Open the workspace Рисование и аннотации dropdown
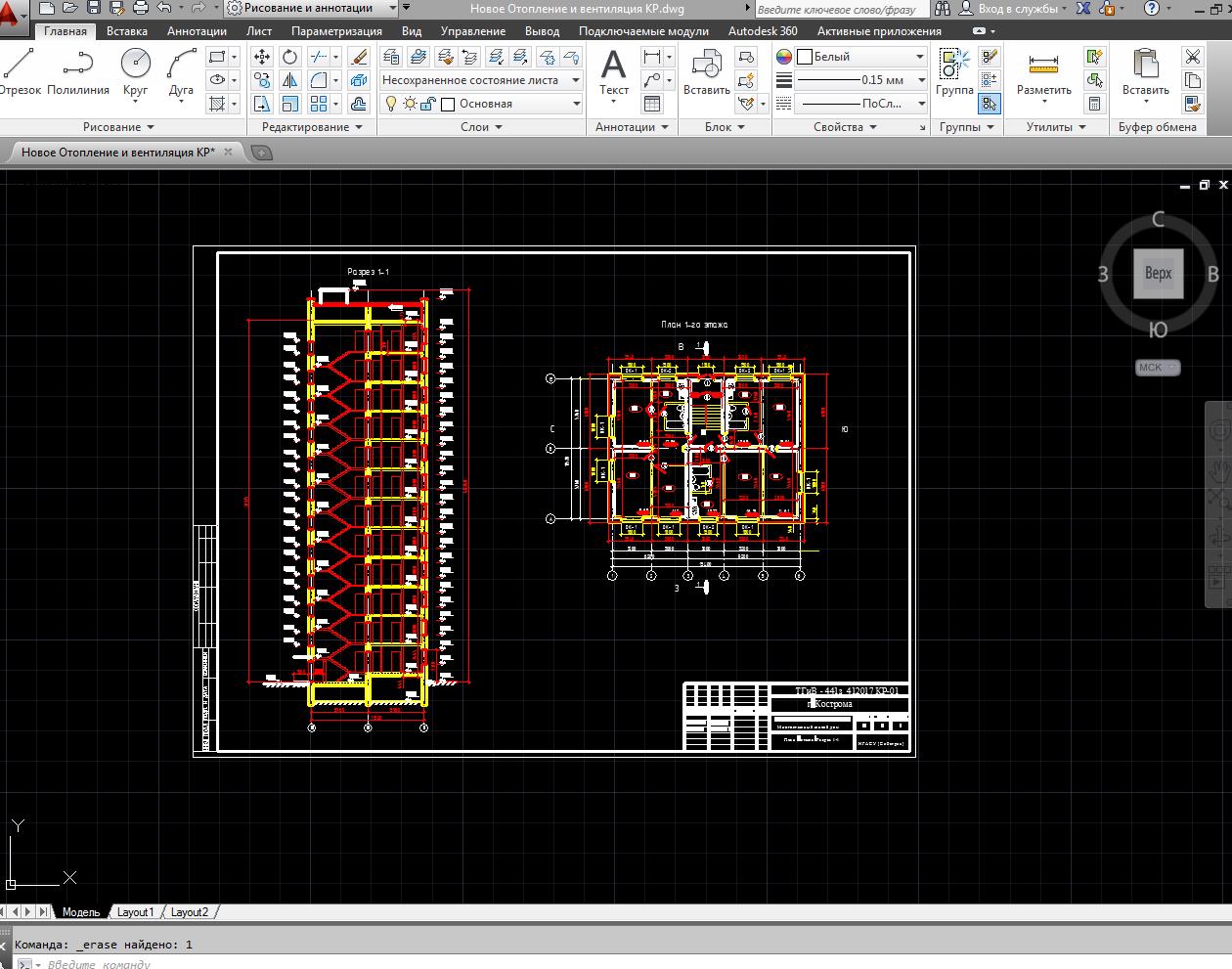The height and width of the screenshot is (969, 1232). (x=312, y=9)
